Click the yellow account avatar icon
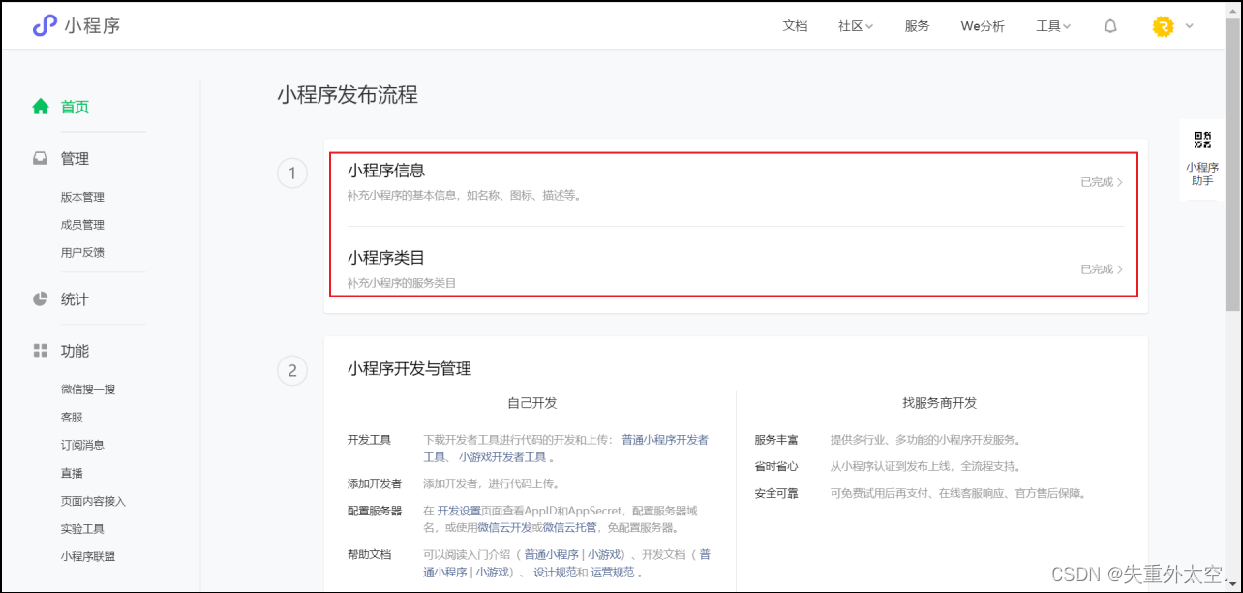The width and height of the screenshot is (1243, 593). (x=1161, y=27)
